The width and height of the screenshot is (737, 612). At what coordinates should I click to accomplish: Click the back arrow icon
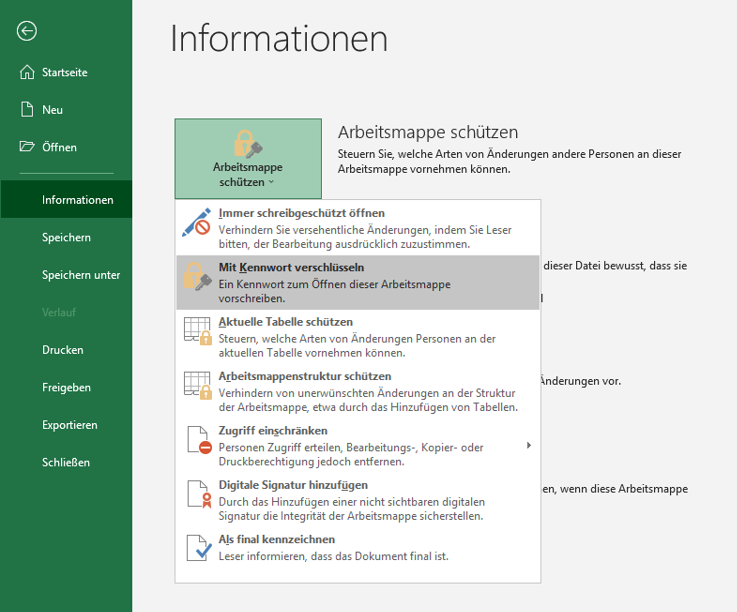[x=27, y=31]
